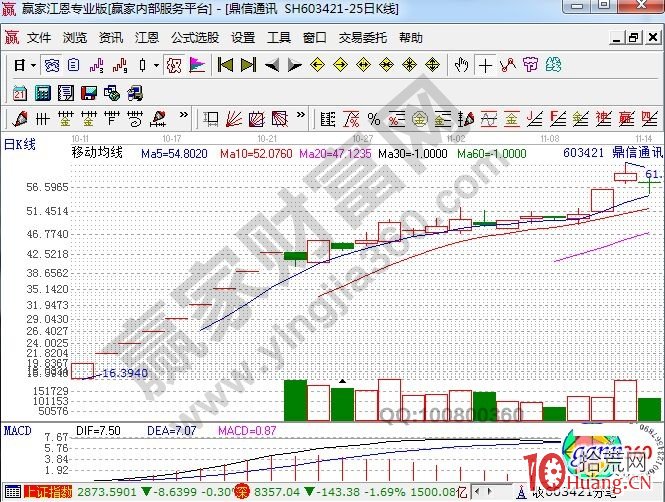665x502 pixels.
Task: Click status bar scroll left arrow
Action: (x=477, y=492)
